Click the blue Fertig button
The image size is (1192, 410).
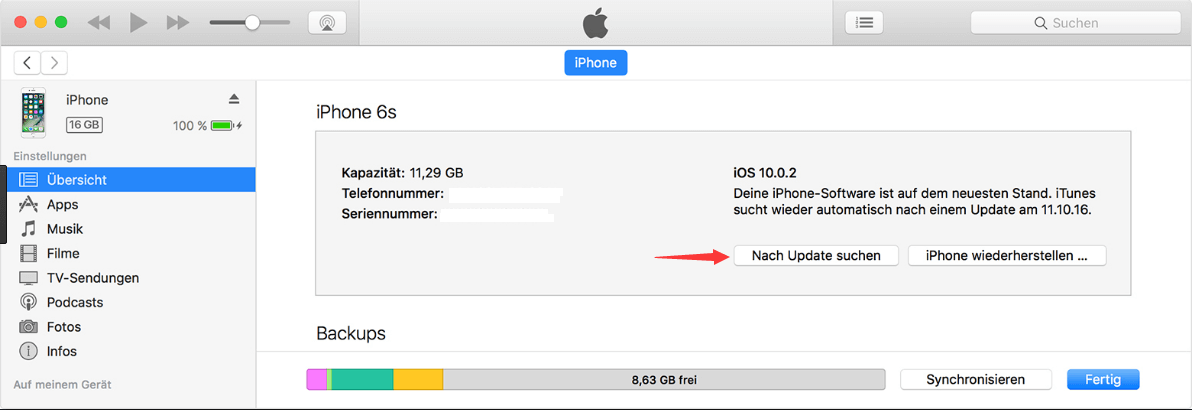coord(1103,380)
